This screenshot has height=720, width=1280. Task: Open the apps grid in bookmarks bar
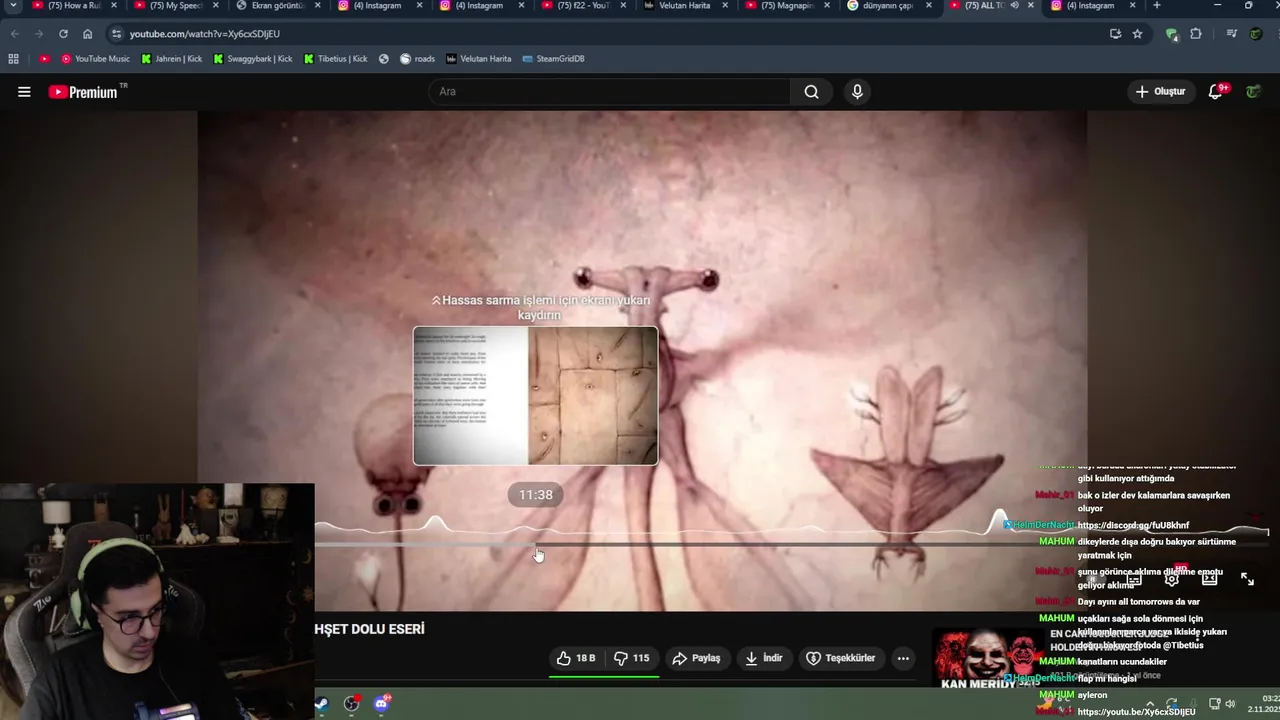point(14,59)
